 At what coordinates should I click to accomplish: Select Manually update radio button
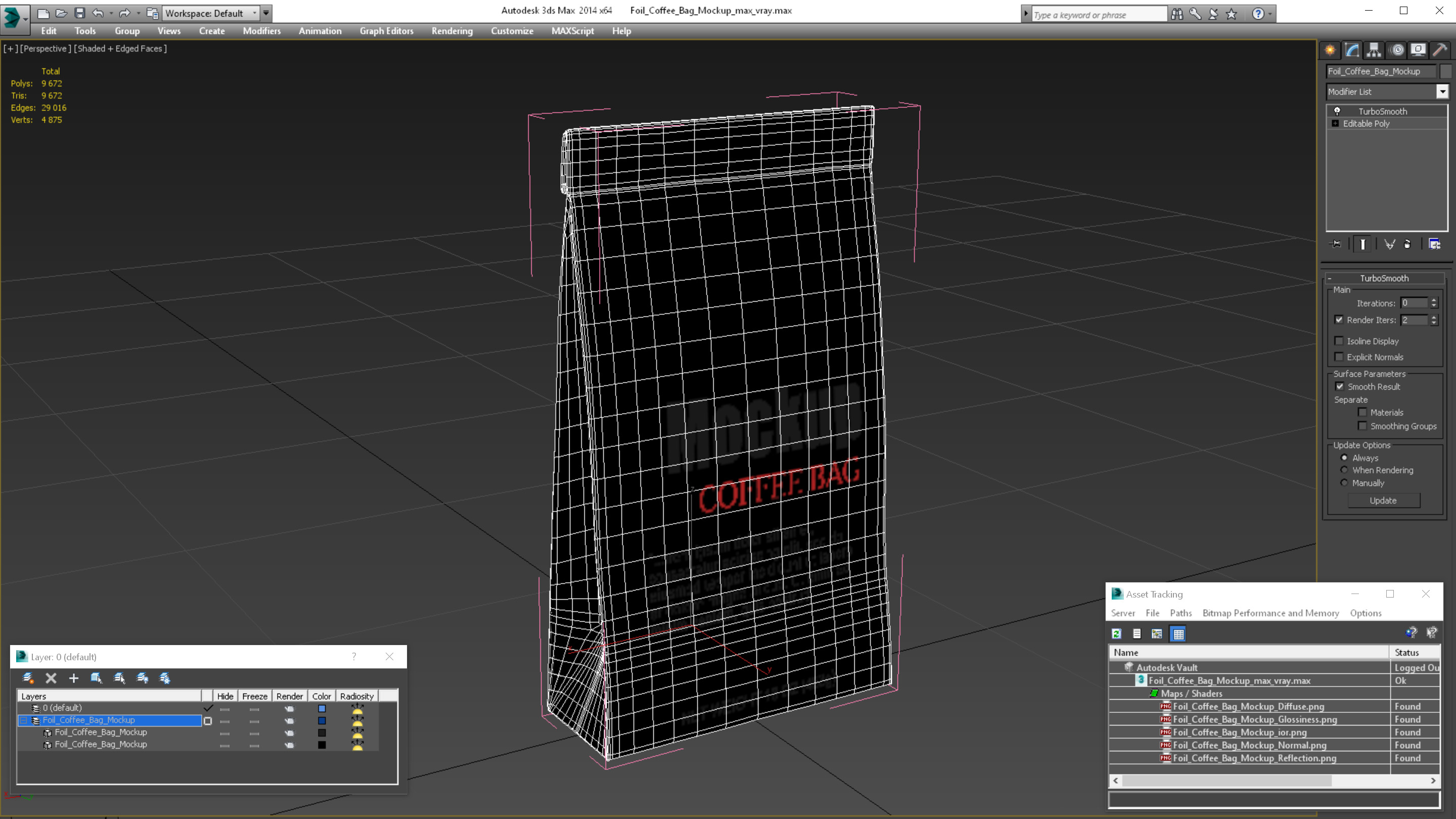tap(1344, 482)
